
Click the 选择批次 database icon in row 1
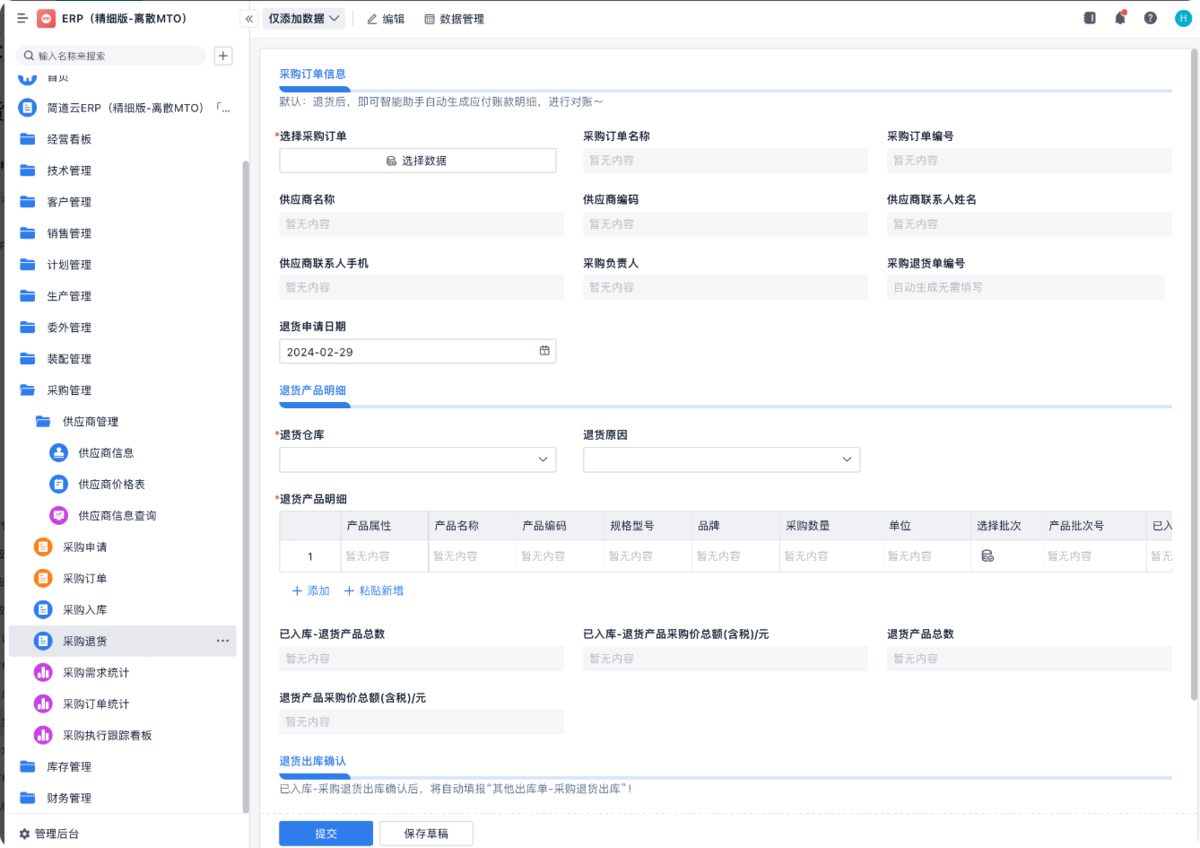coord(987,556)
